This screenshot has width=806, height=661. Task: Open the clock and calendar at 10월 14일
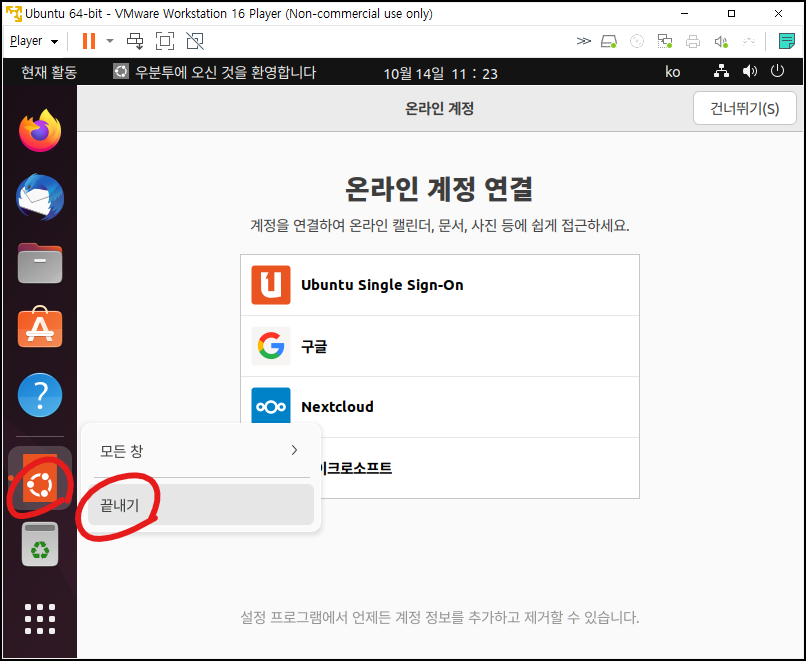click(x=441, y=74)
